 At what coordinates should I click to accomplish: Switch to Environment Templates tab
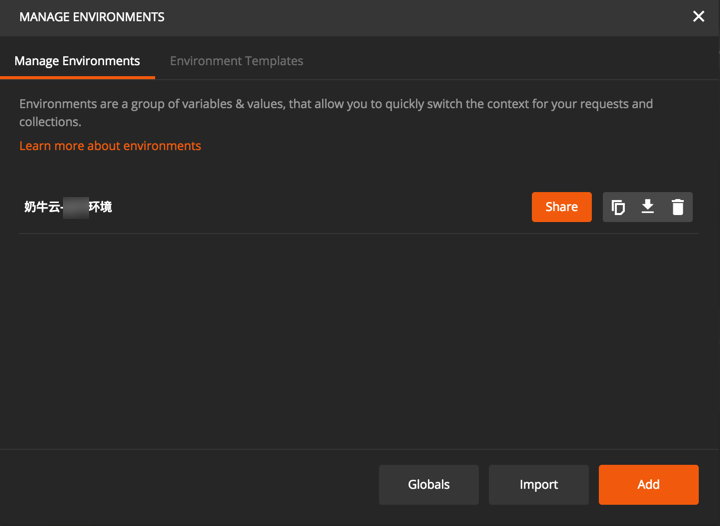click(x=236, y=61)
